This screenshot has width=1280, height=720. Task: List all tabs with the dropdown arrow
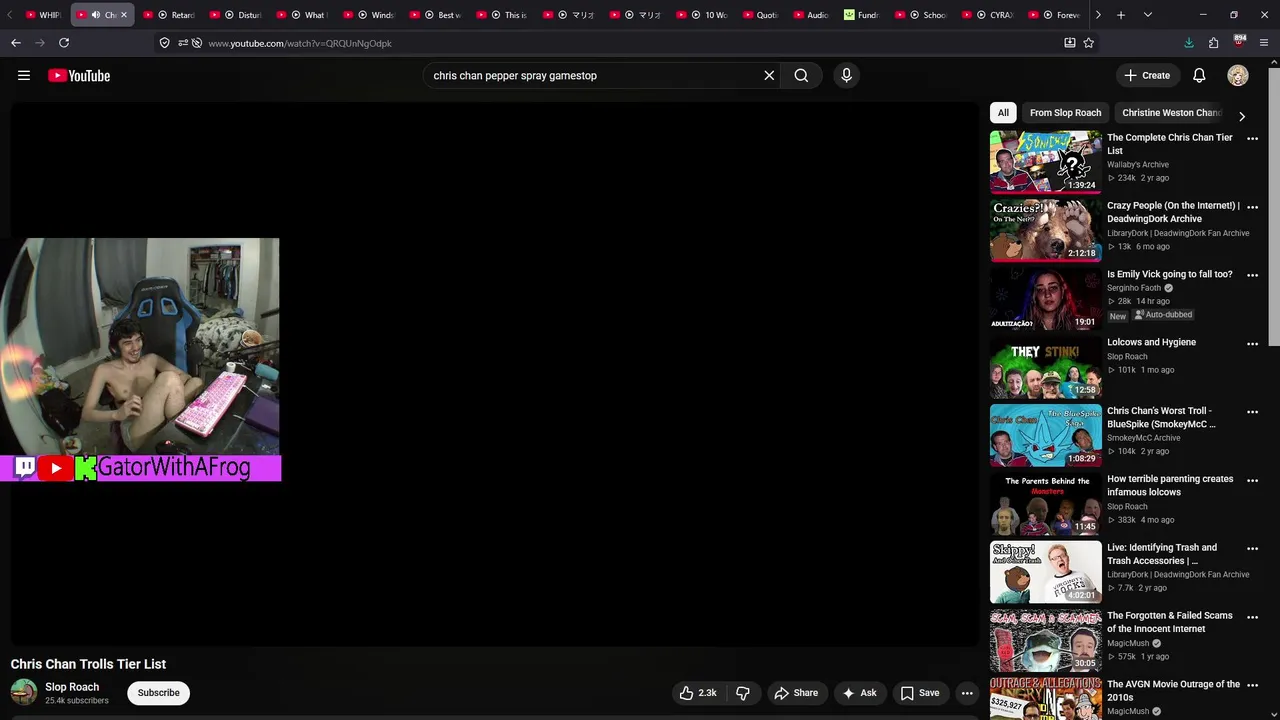pos(1147,15)
